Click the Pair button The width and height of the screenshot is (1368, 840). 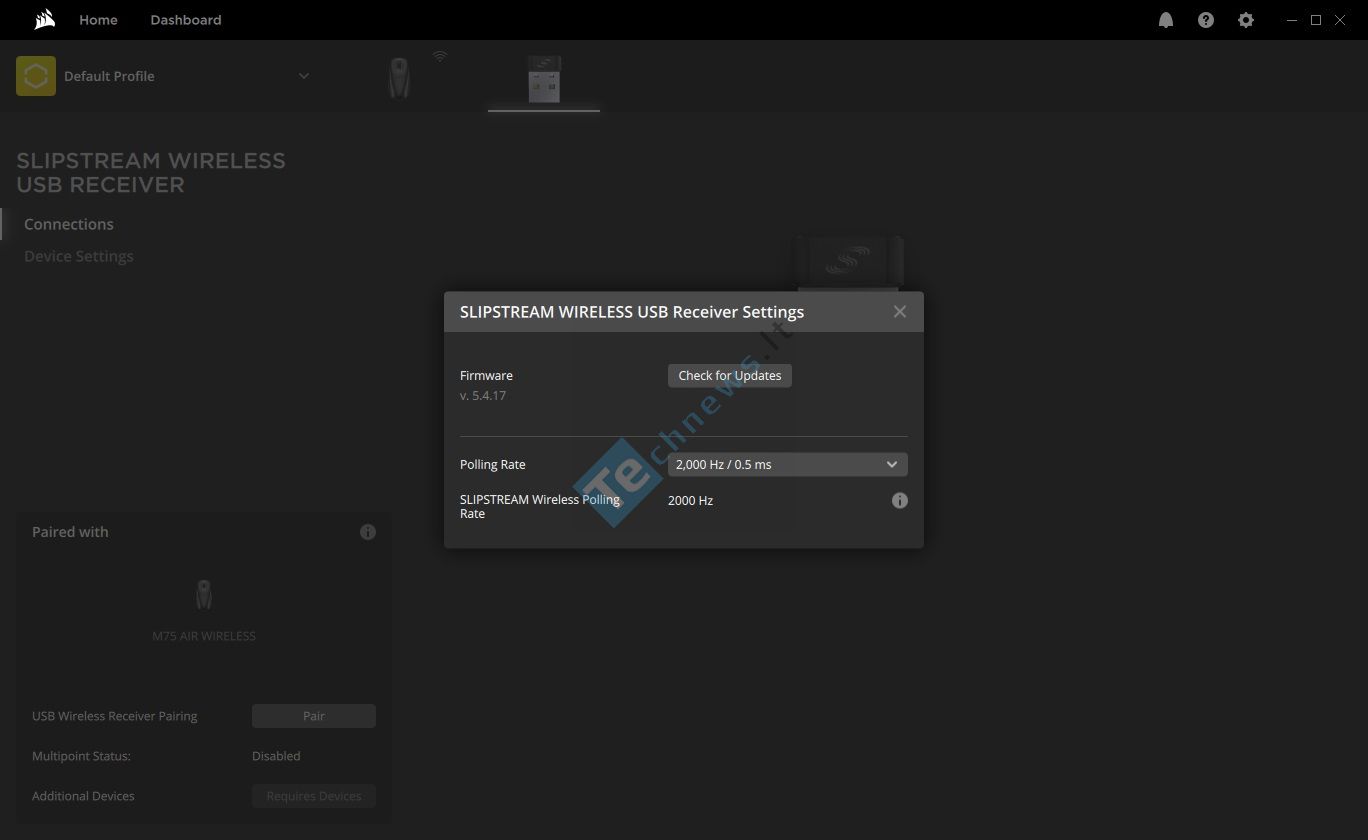click(x=314, y=716)
